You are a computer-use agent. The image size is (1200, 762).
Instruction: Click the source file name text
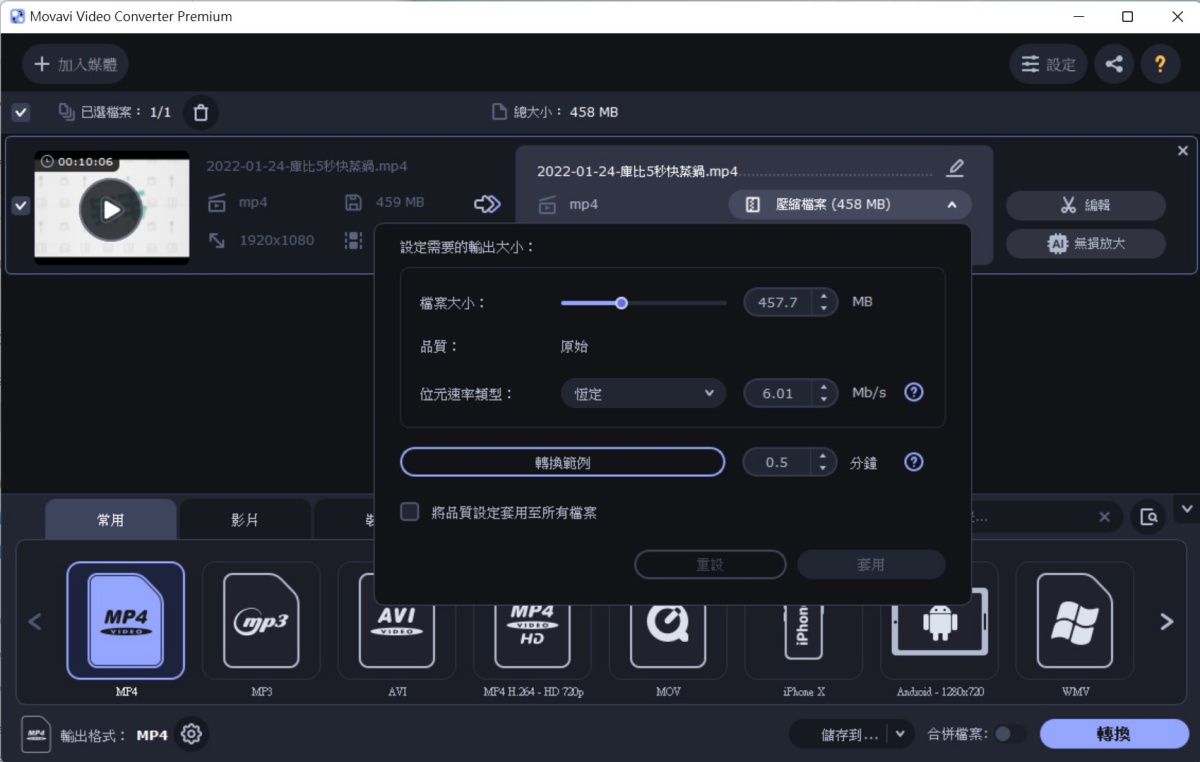307,166
